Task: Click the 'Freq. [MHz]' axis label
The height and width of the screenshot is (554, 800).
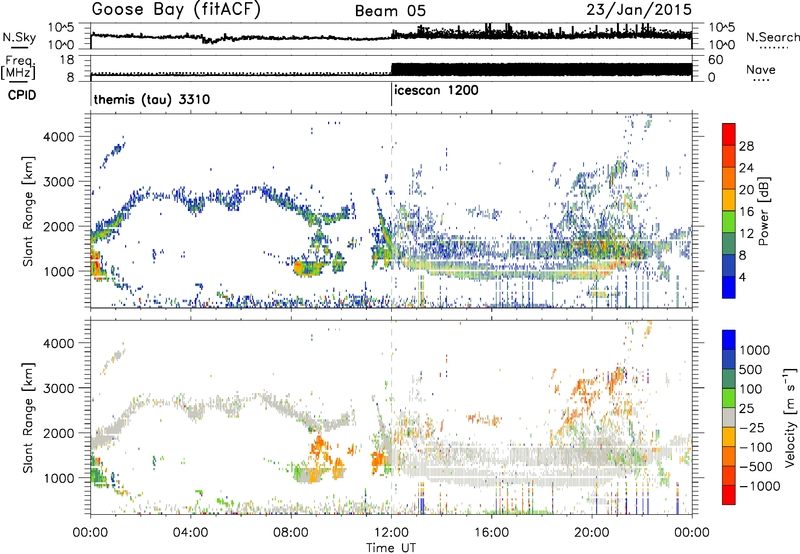Action: (18, 68)
